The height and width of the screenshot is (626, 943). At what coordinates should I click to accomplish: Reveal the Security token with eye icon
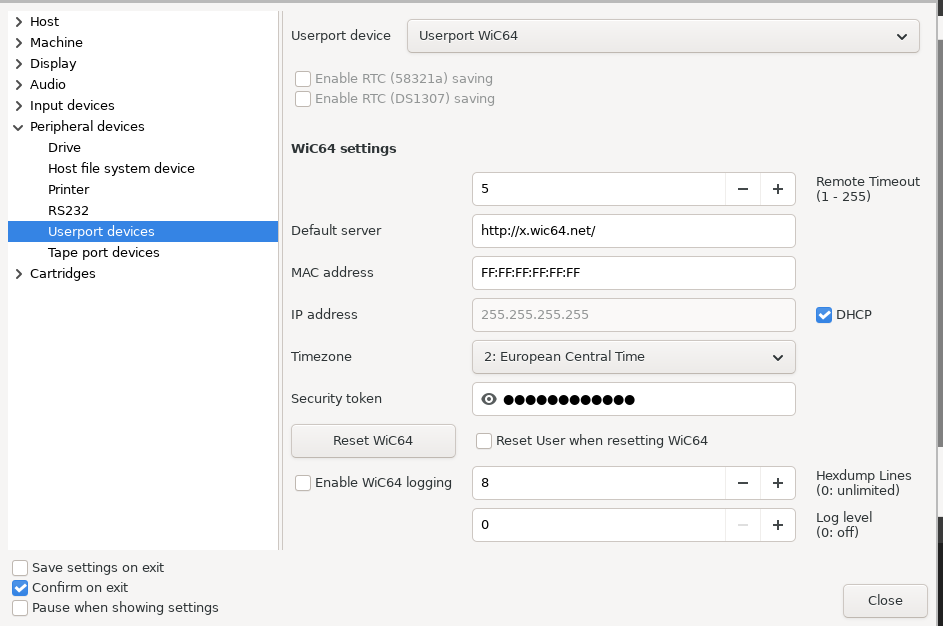(x=489, y=399)
